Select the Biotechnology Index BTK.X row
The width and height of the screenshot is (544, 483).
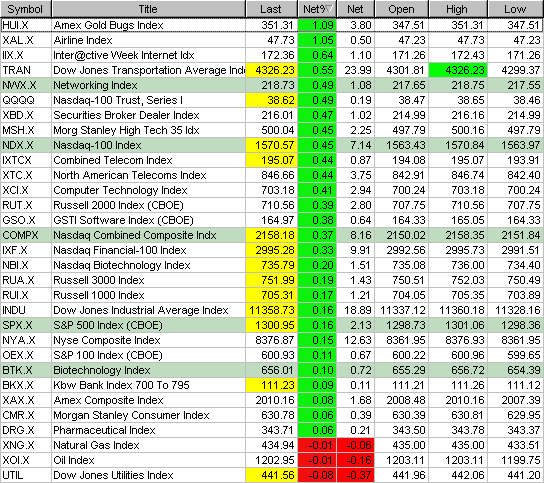[x=272, y=370]
